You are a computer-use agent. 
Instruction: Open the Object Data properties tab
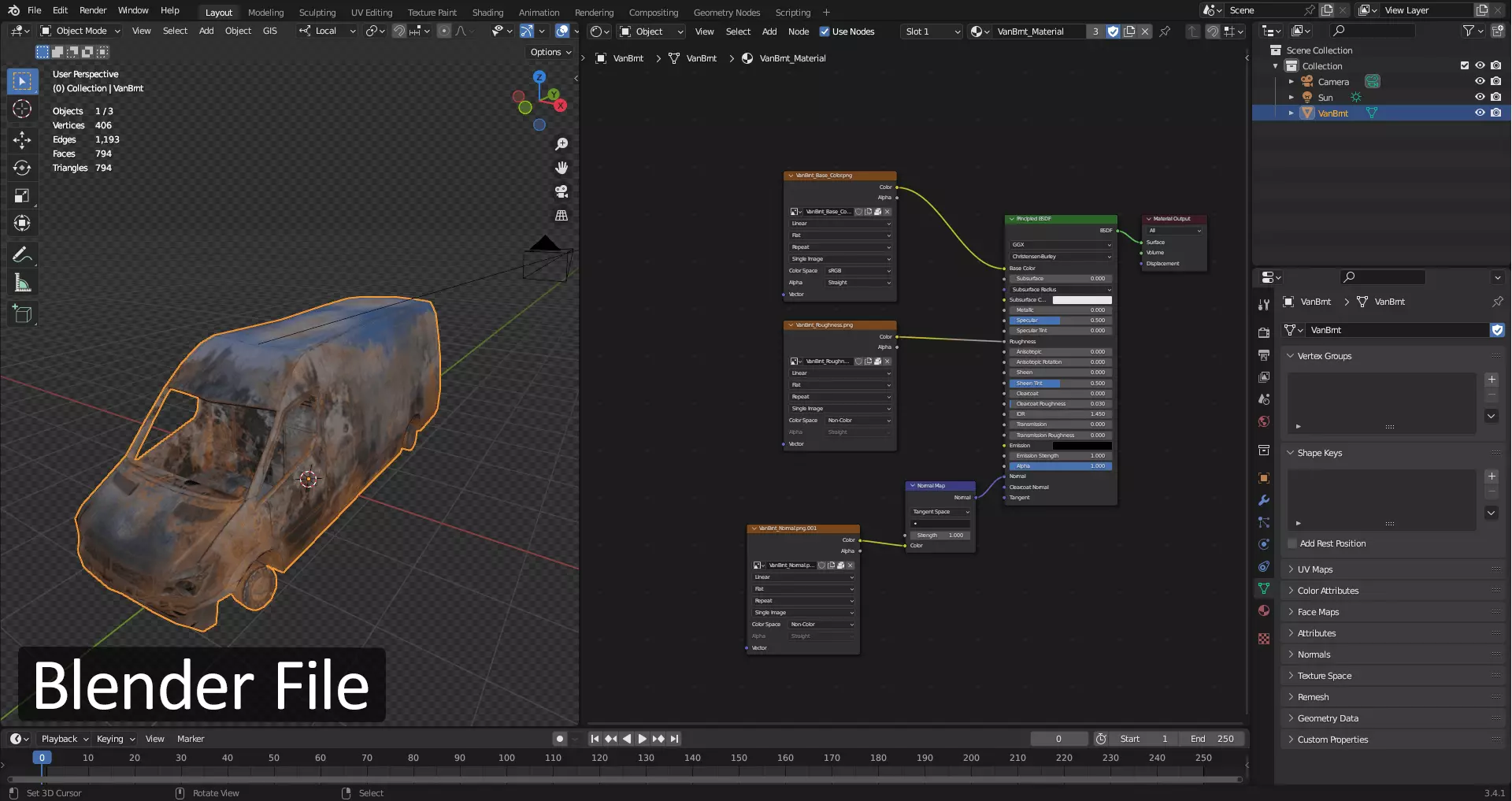click(1264, 588)
